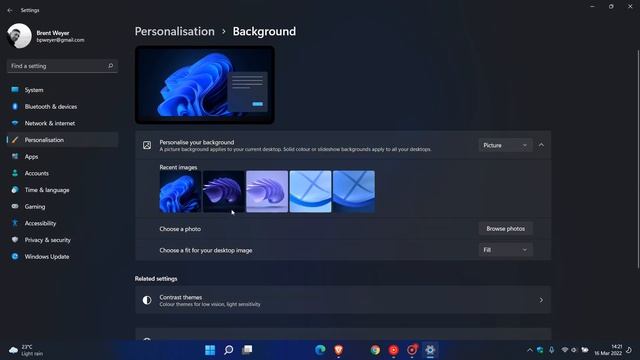Open the Fill desktop fit dropdown
This screenshot has width=640, height=360.
pos(505,250)
